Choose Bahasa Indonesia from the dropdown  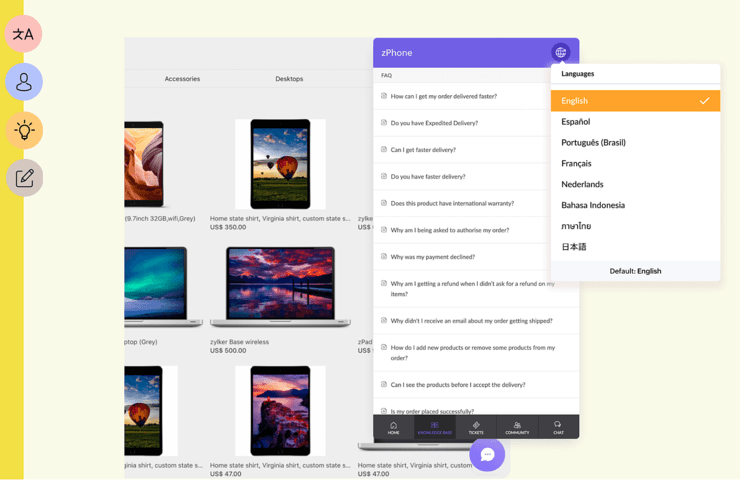tap(592, 205)
